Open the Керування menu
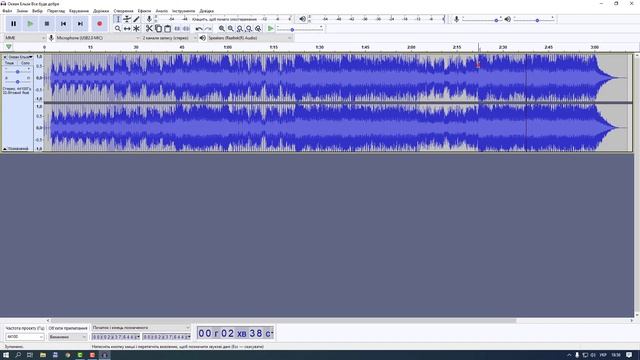 coord(79,11)
